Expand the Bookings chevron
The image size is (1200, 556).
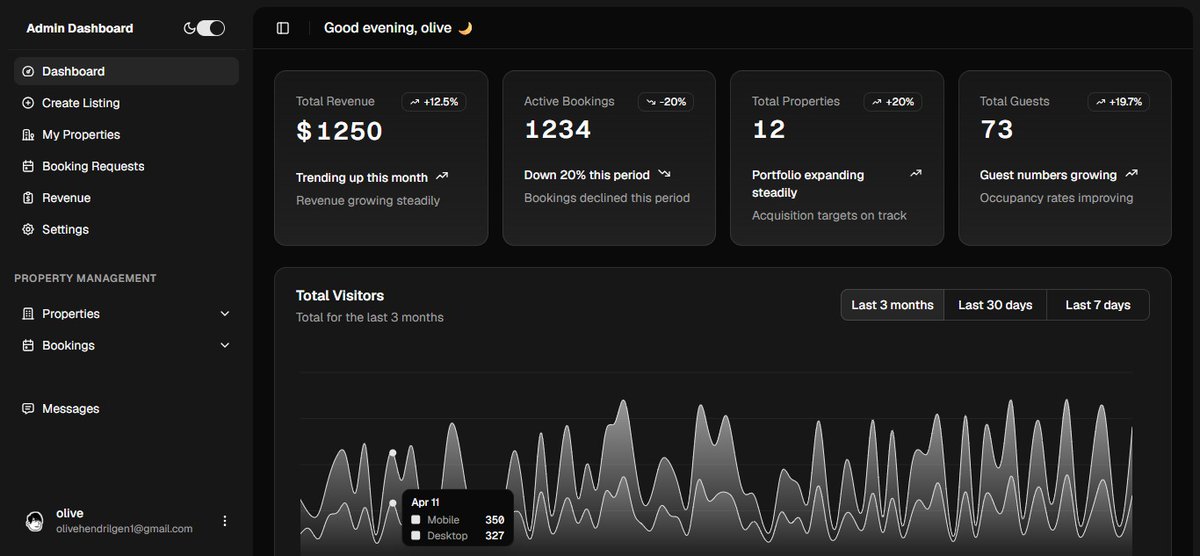coord(225,346)
